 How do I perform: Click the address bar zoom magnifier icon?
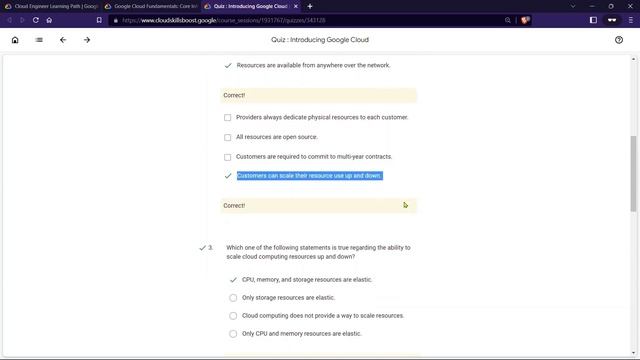pyautogui.click(x=508, y=20)
